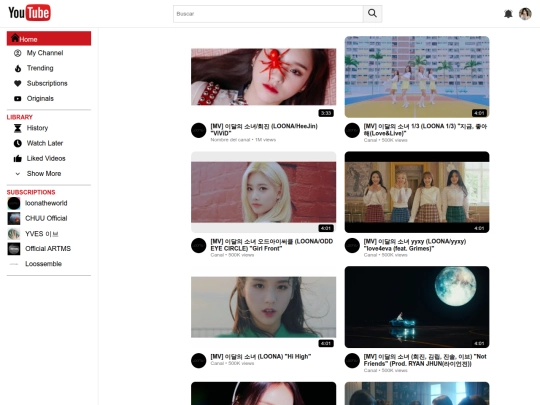The height and width of the screenshot is (405, 540).
Task: Play the HeeJin ViViD video thumbnail
Action: click(x=263, y=77)
